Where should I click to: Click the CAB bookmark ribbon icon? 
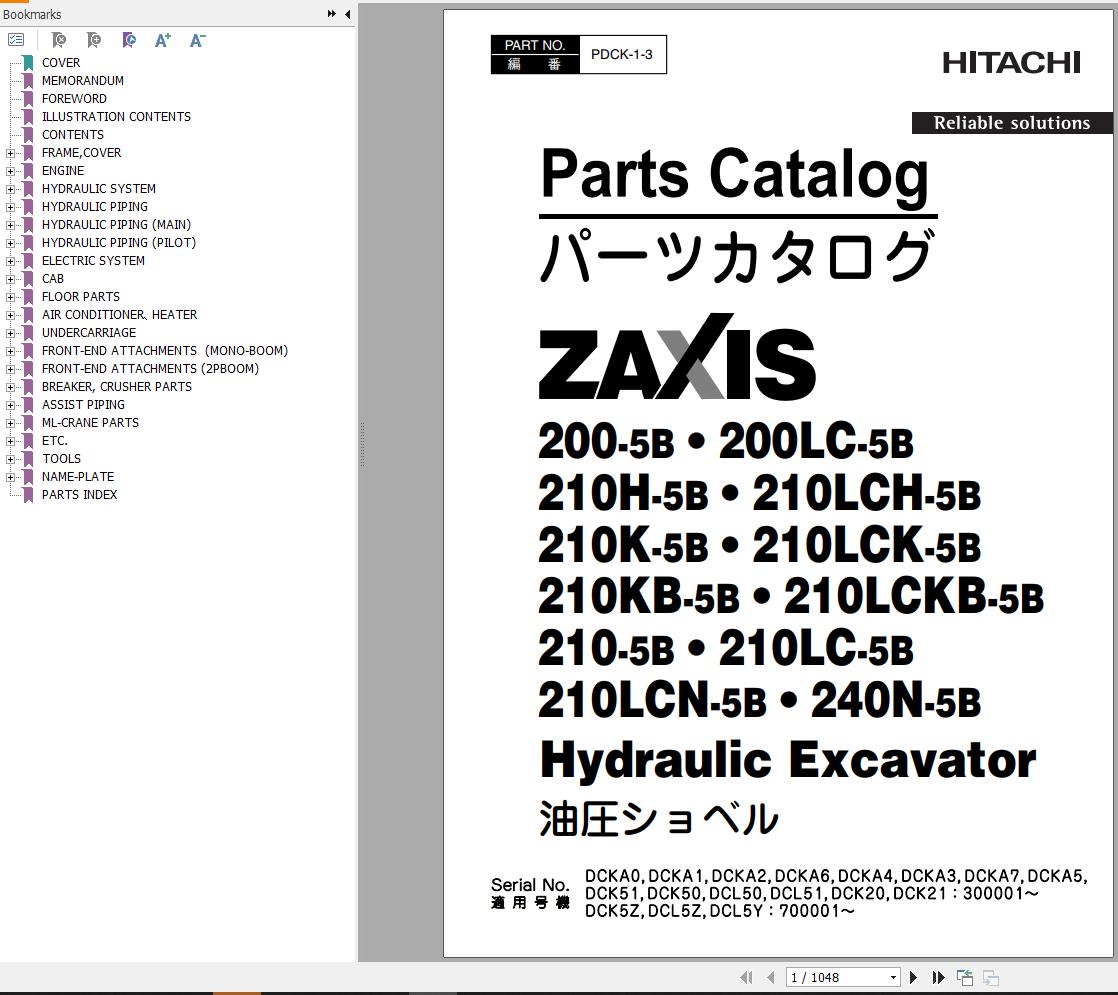[x=29, y=279]
